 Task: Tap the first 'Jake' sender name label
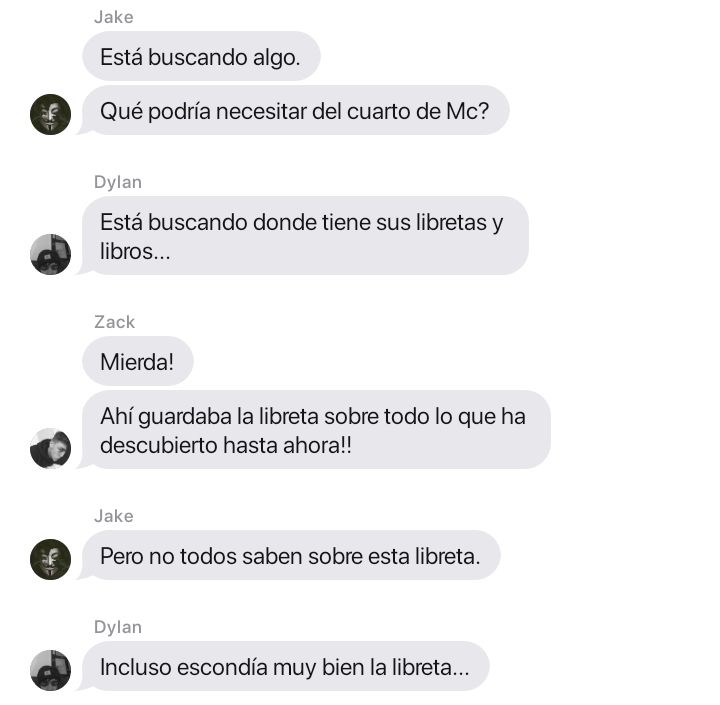114,17
